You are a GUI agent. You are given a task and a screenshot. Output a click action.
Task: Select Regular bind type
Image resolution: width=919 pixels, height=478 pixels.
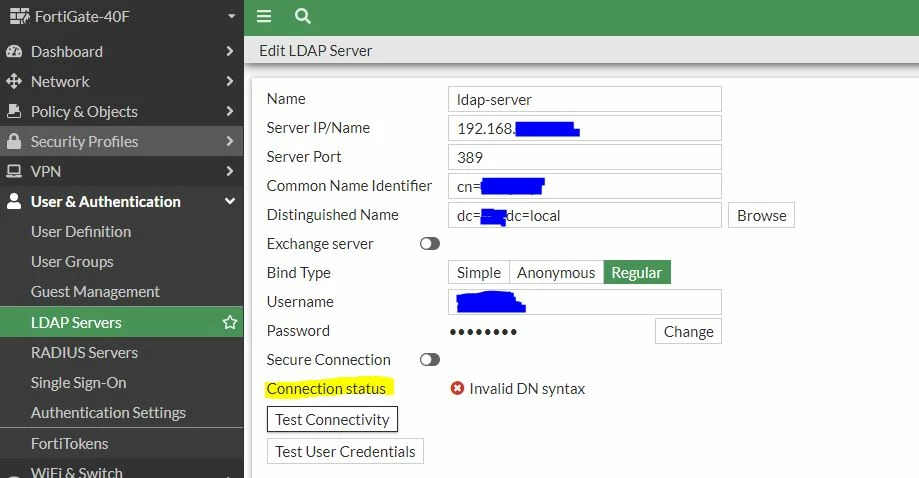(637, 272)
